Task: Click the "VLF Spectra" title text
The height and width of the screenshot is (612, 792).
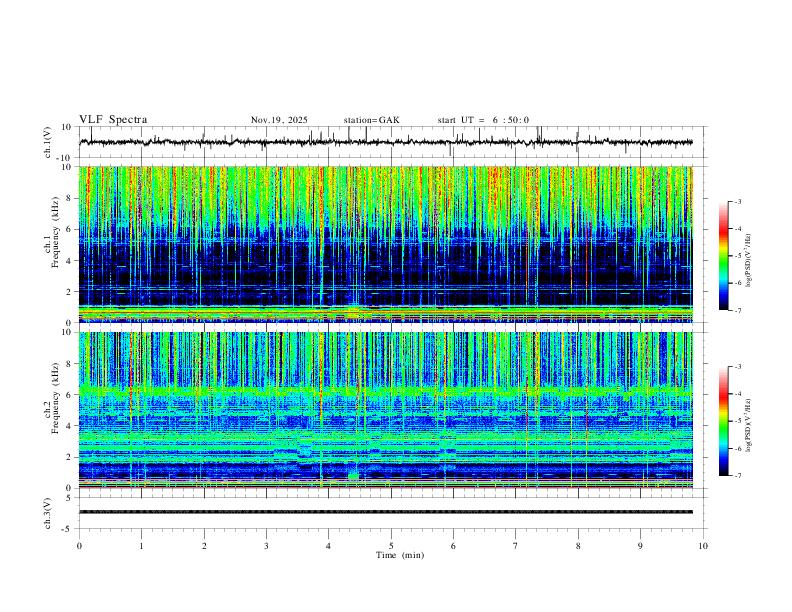Action: pos(113,120)
